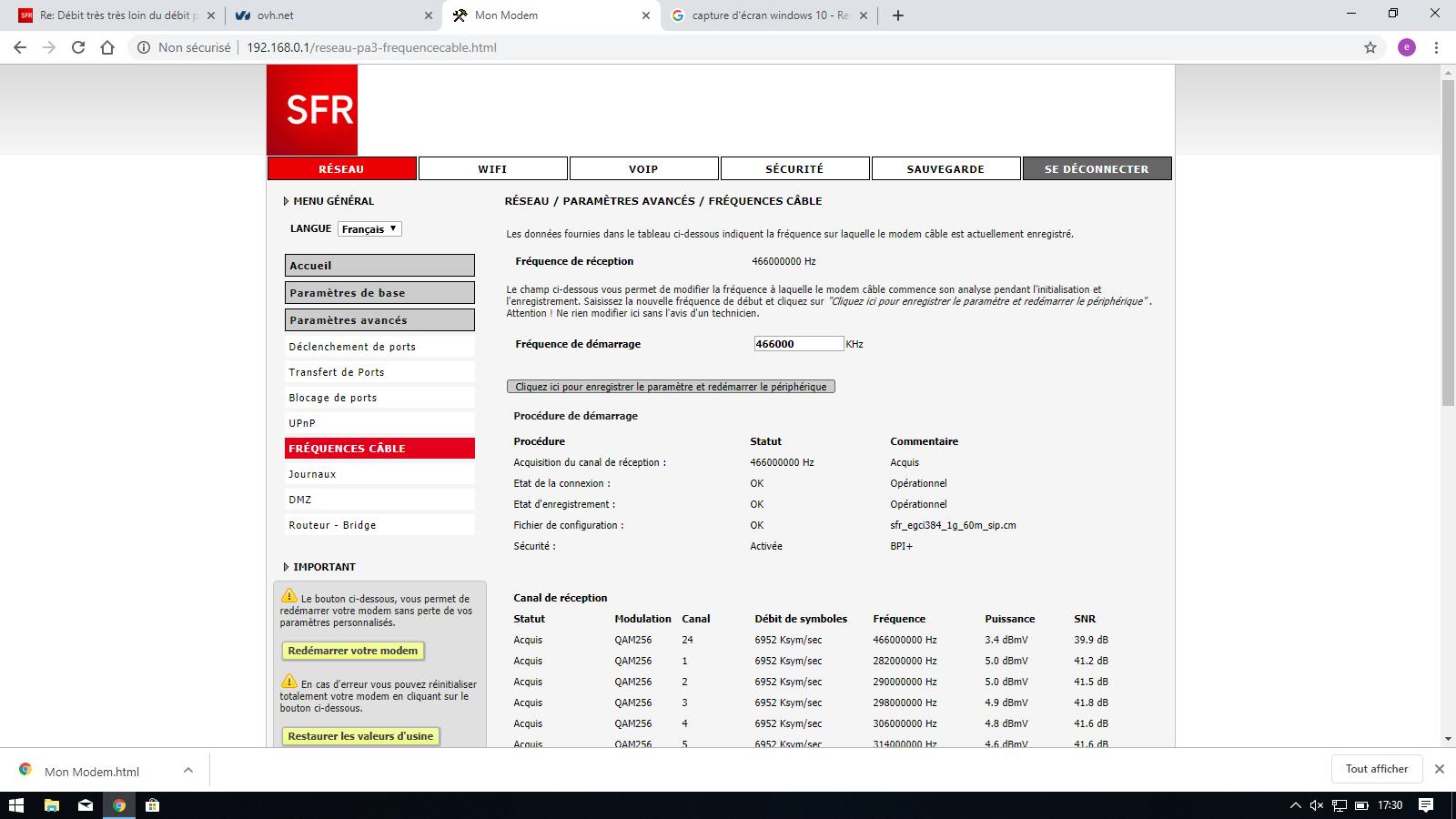Open the Langue dropdown set to Français
Viewport: 1456px width, 819px height.
tap(369, 229)
